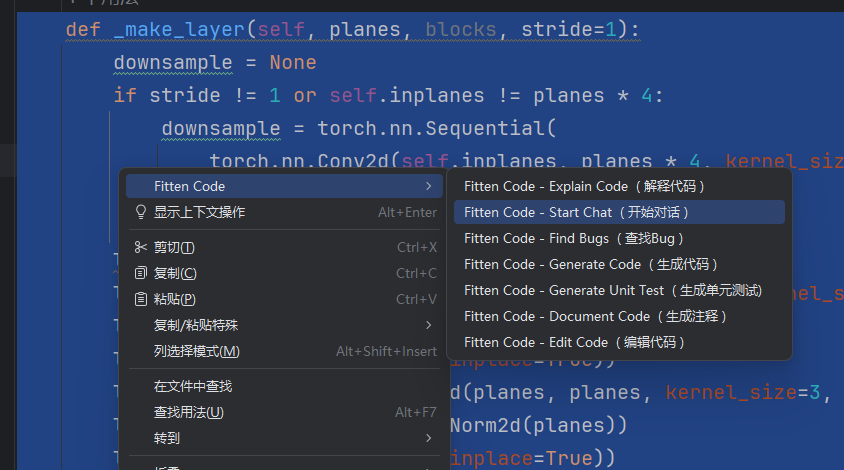Select 查找用法 to find usages

tap(188, 412)
